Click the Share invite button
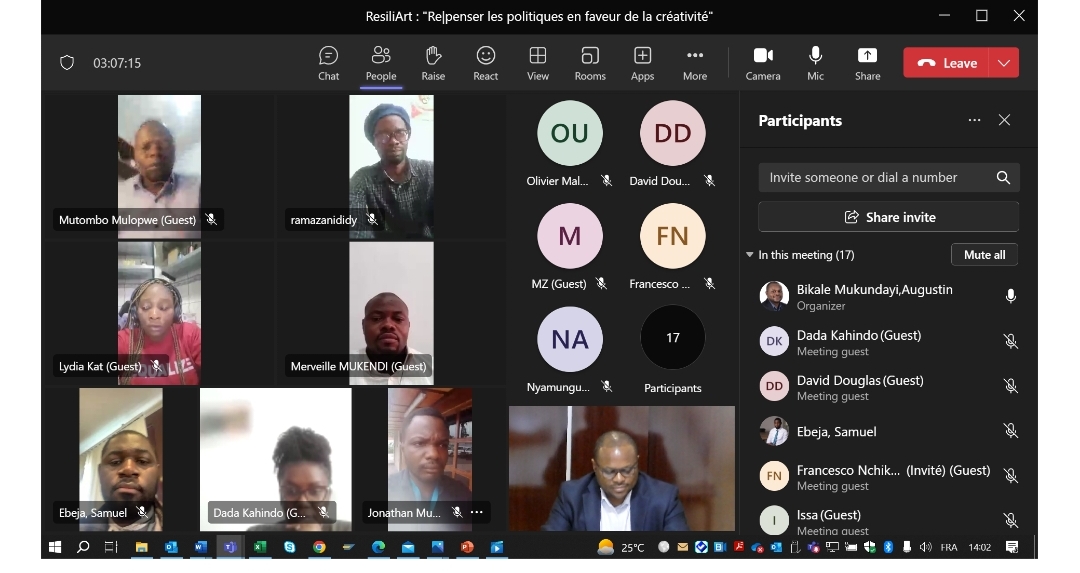Screen dimensions: 1080x573 889,217
